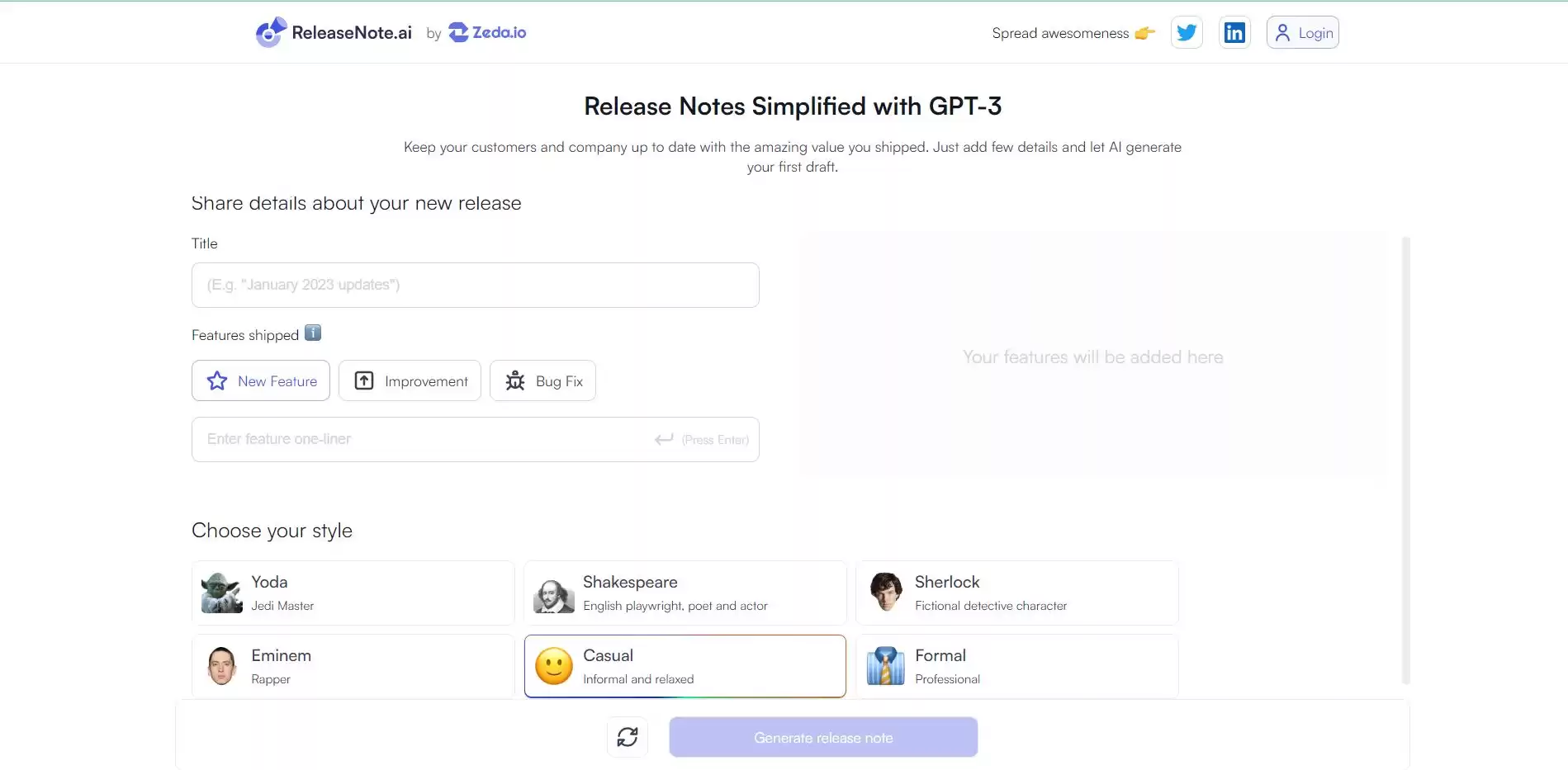The height and width of the screenshot is (770, 1568).
Task: Click the bug icon on Bug Fix
Action: click(x=514, y=380)
